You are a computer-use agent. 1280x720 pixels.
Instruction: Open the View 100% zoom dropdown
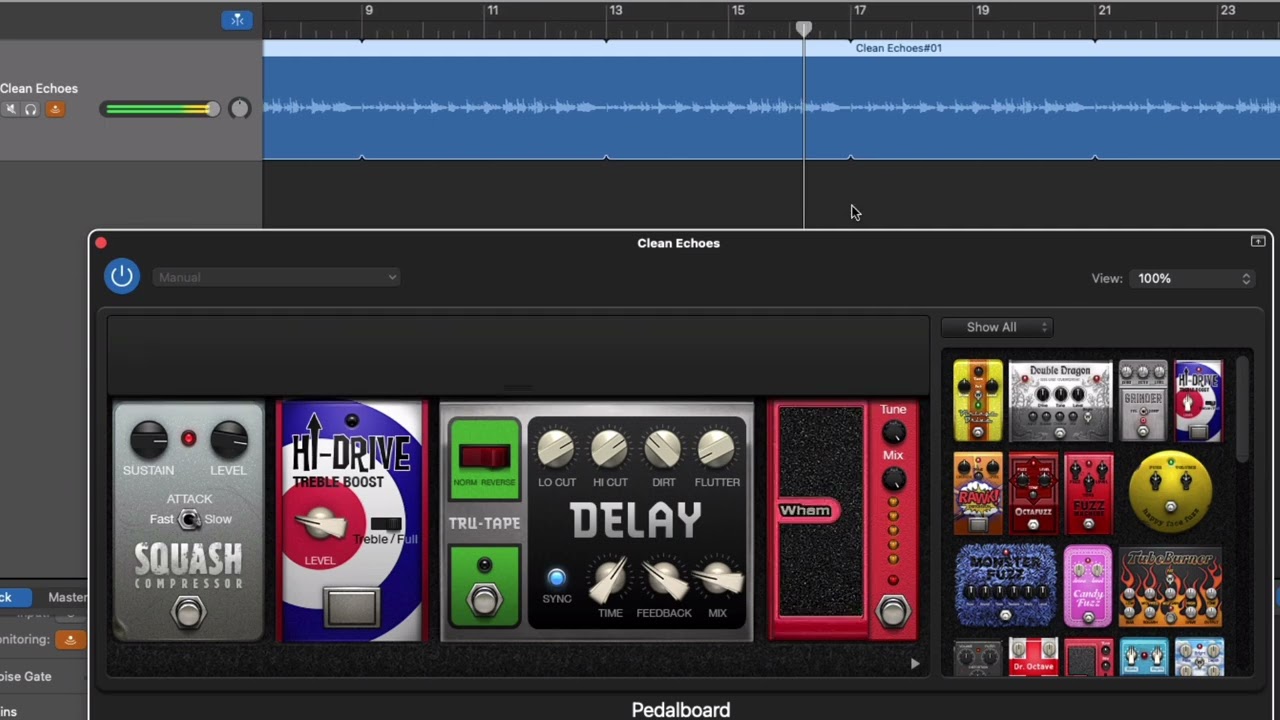1194,279
